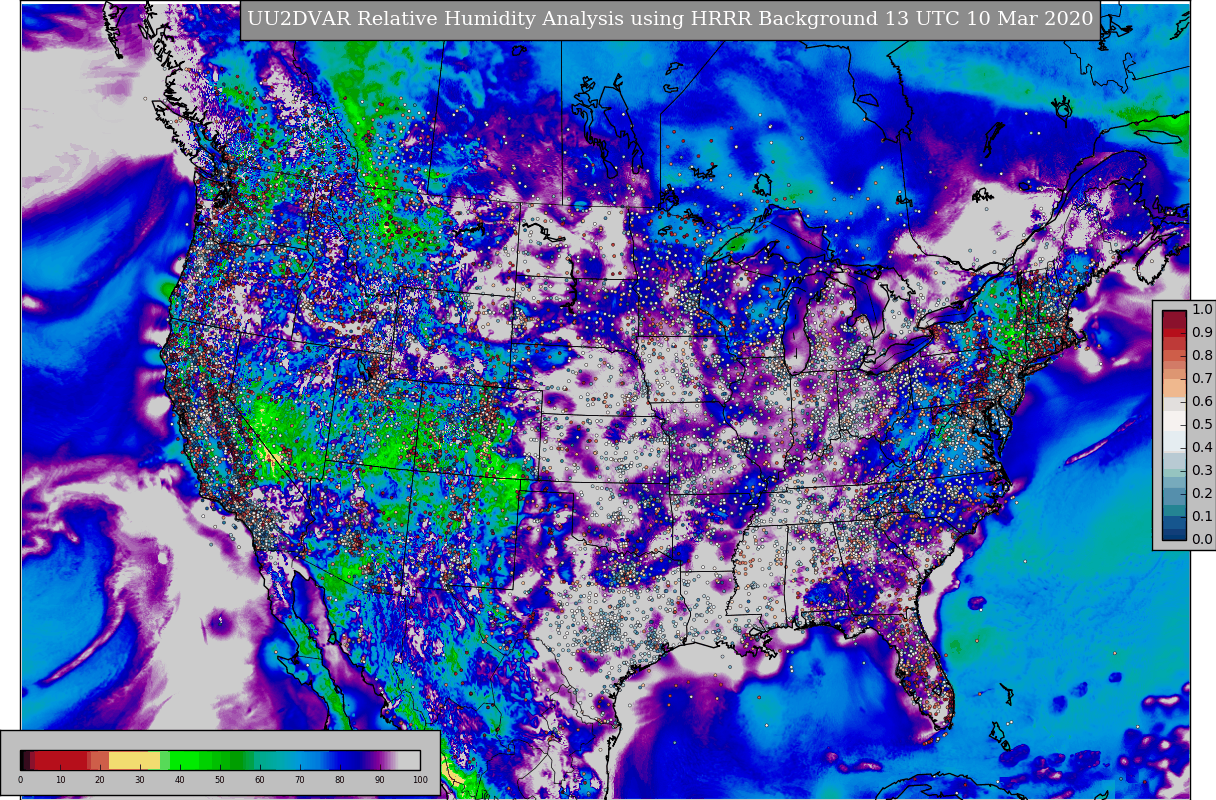Screen dimensions: 1216x800
Task: Click the 70 tick label on humidity colorbar
Action: (300, 780)
